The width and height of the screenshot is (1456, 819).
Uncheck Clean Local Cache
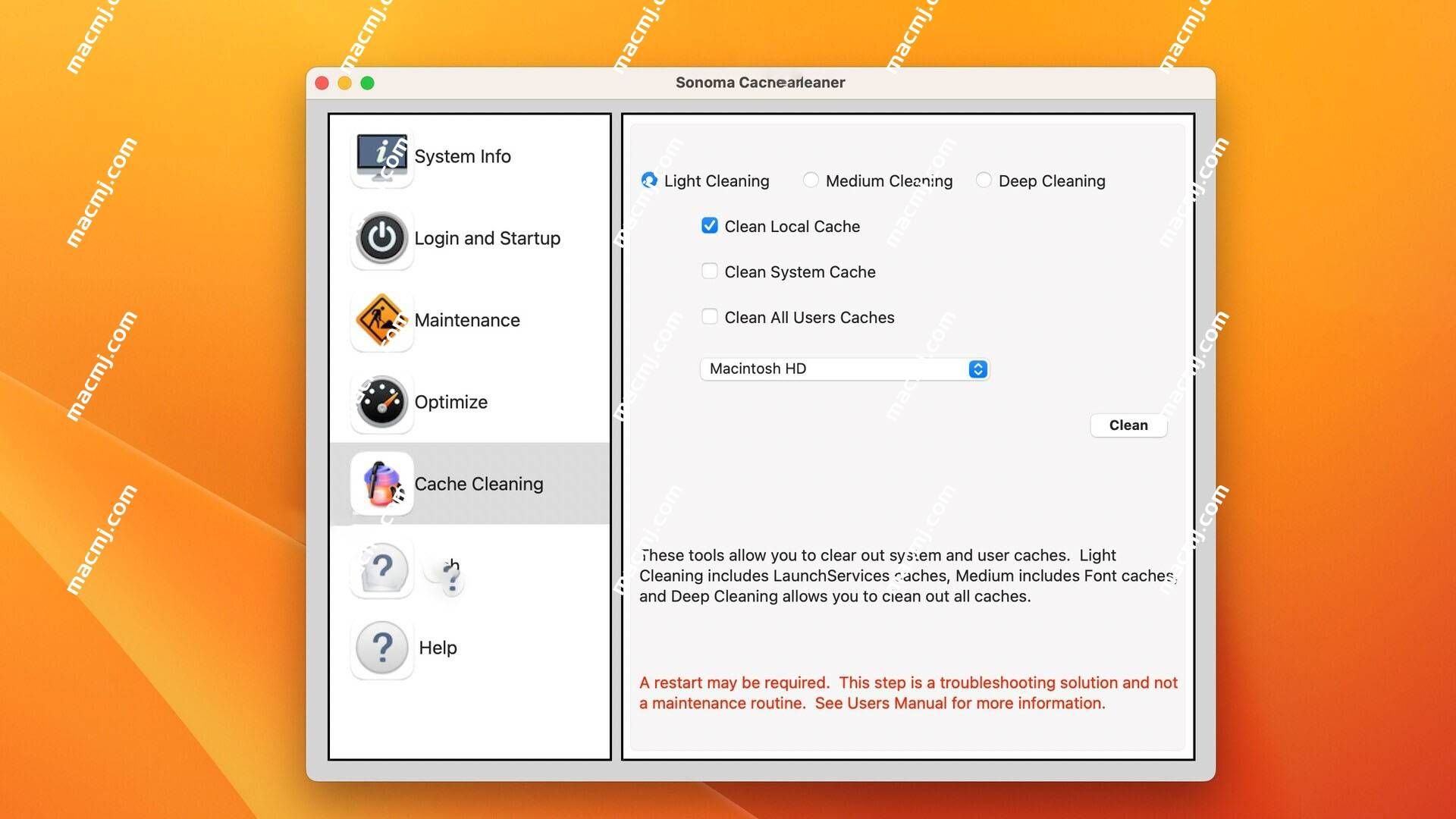point(709,226)
